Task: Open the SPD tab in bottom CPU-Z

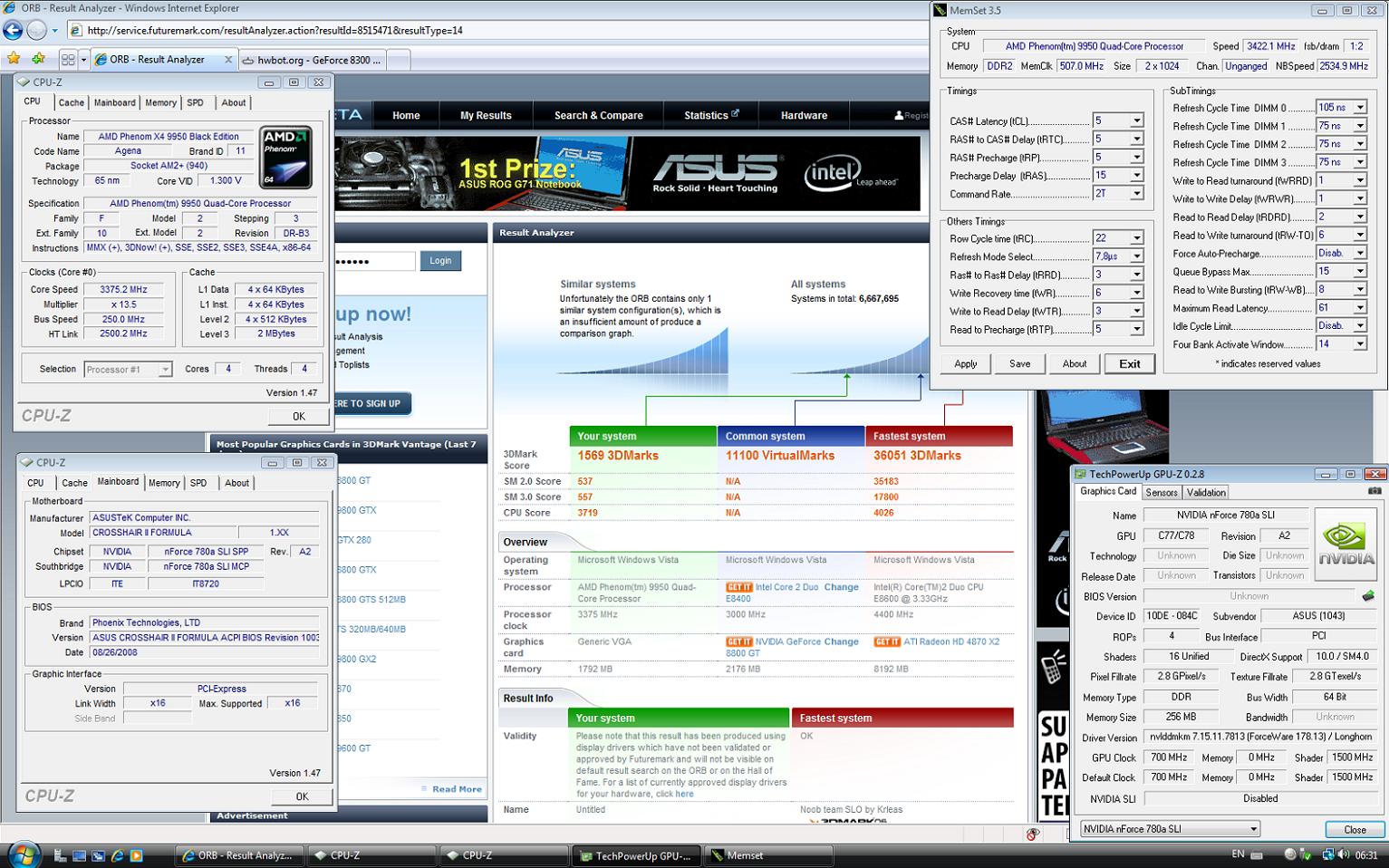Action: [198, 483]
